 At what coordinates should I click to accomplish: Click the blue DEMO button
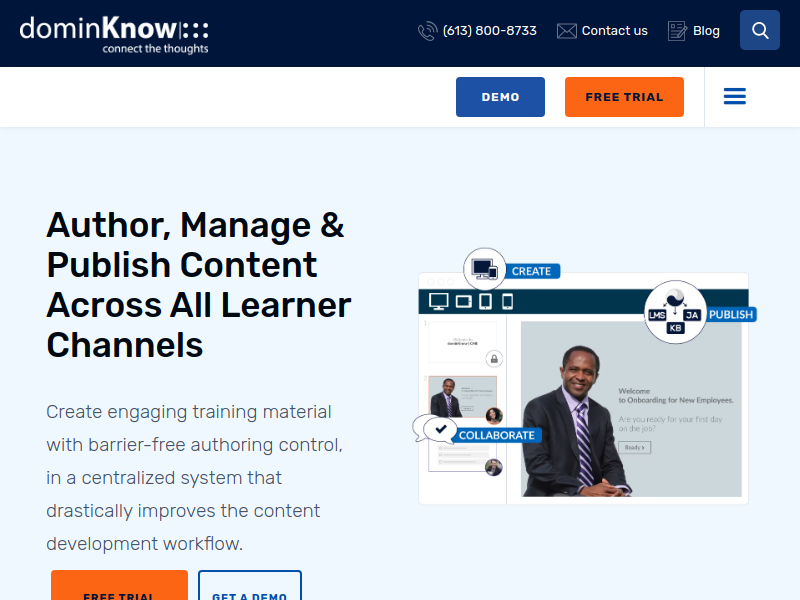(x=500, y=97)
